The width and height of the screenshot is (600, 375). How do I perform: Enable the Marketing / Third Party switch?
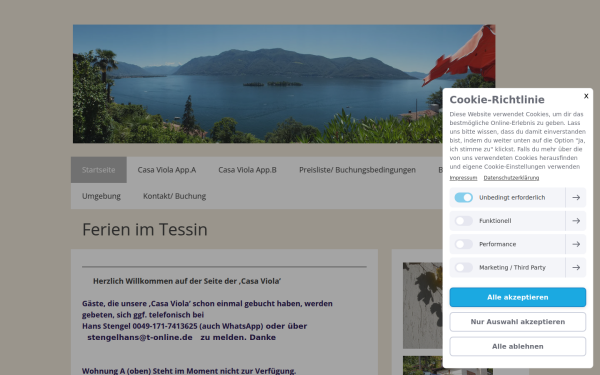[x=463, y=267]
